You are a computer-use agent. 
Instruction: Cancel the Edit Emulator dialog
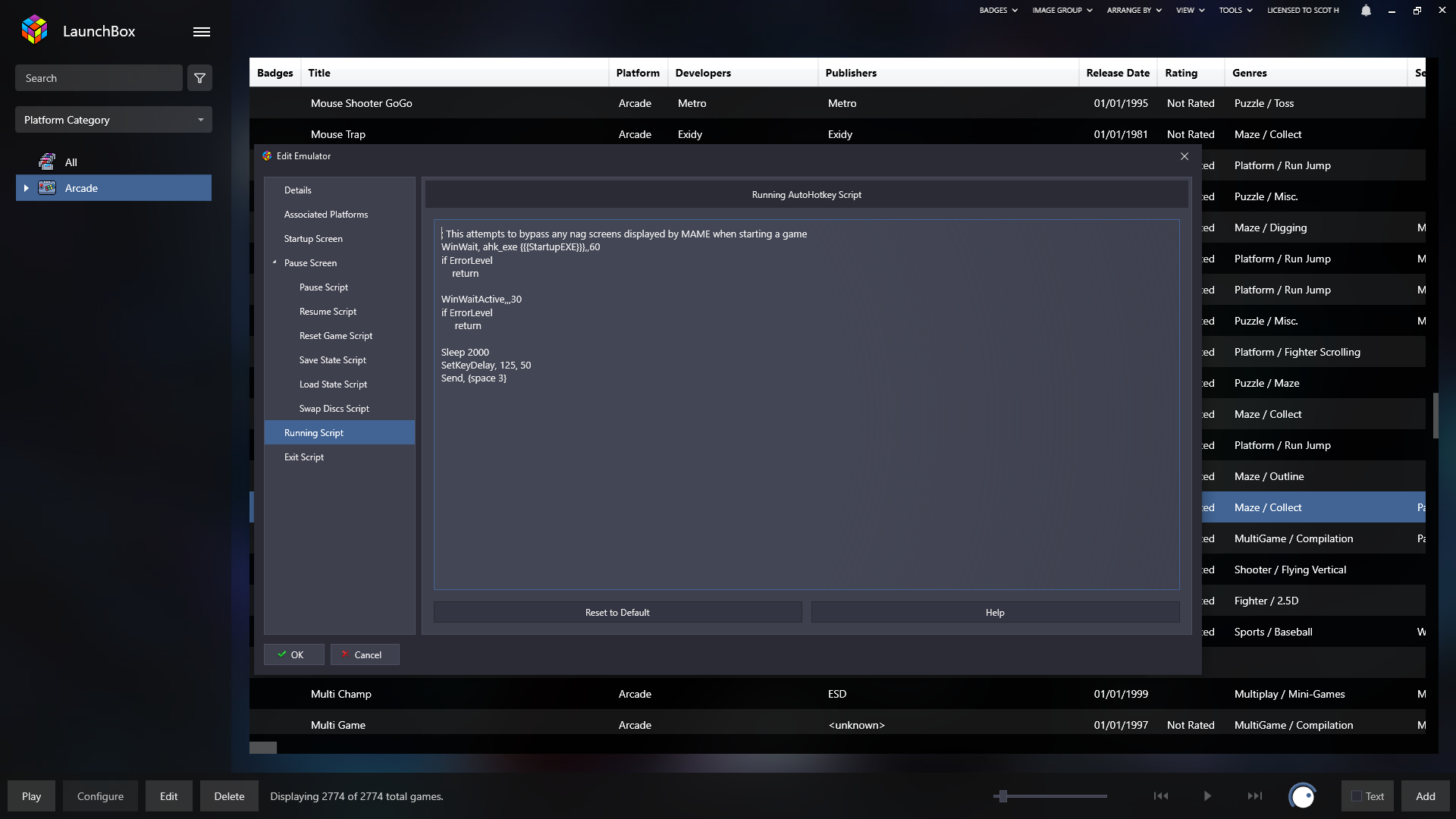pos(365,654)
